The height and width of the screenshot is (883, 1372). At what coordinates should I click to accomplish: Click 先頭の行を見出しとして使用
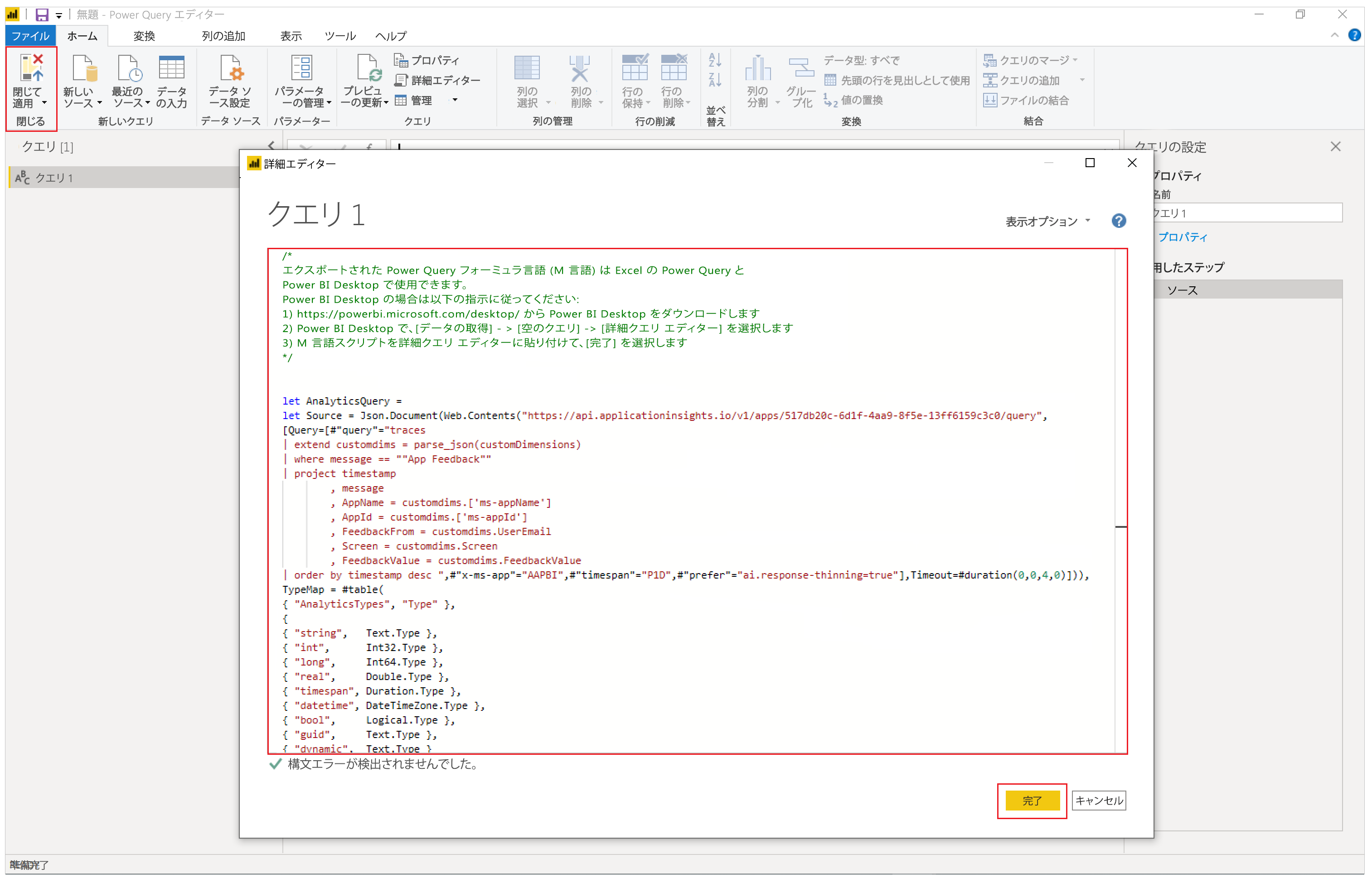pos(897,80)
